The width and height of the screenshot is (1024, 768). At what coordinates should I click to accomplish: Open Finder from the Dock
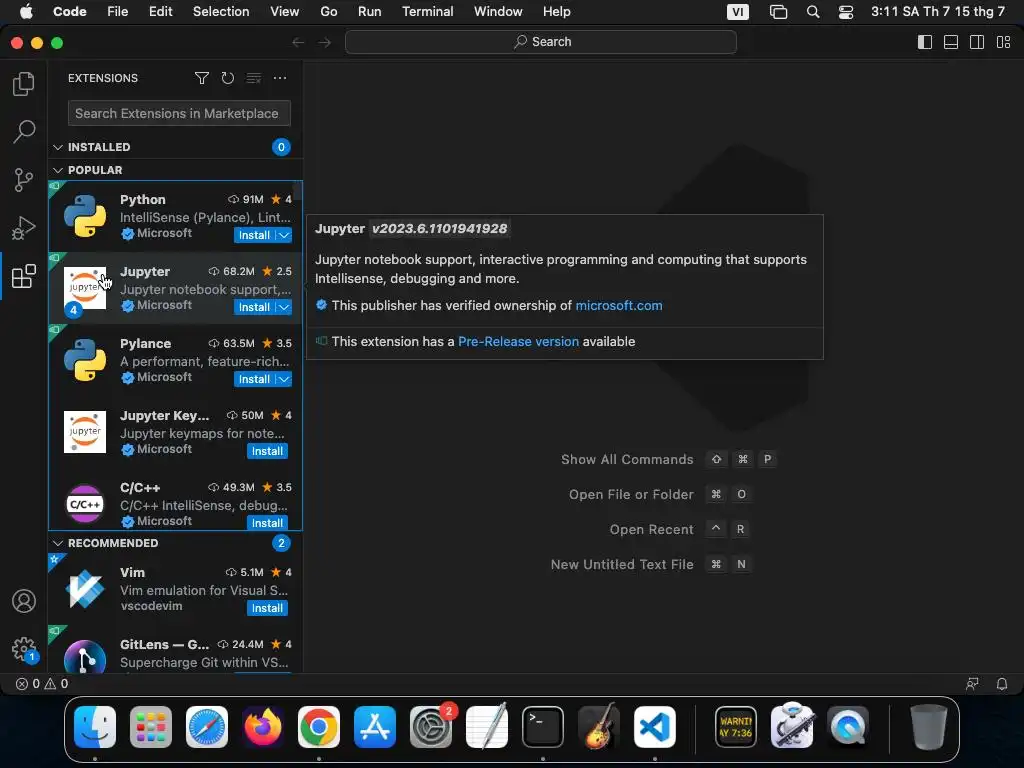coord(95,727)
